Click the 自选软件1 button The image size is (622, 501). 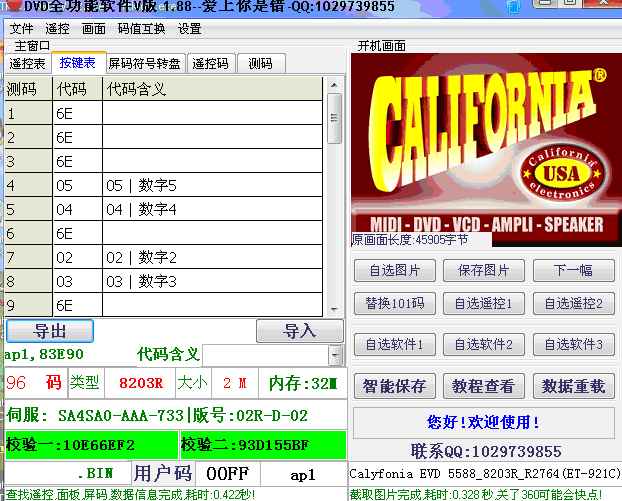pos(395,344)
